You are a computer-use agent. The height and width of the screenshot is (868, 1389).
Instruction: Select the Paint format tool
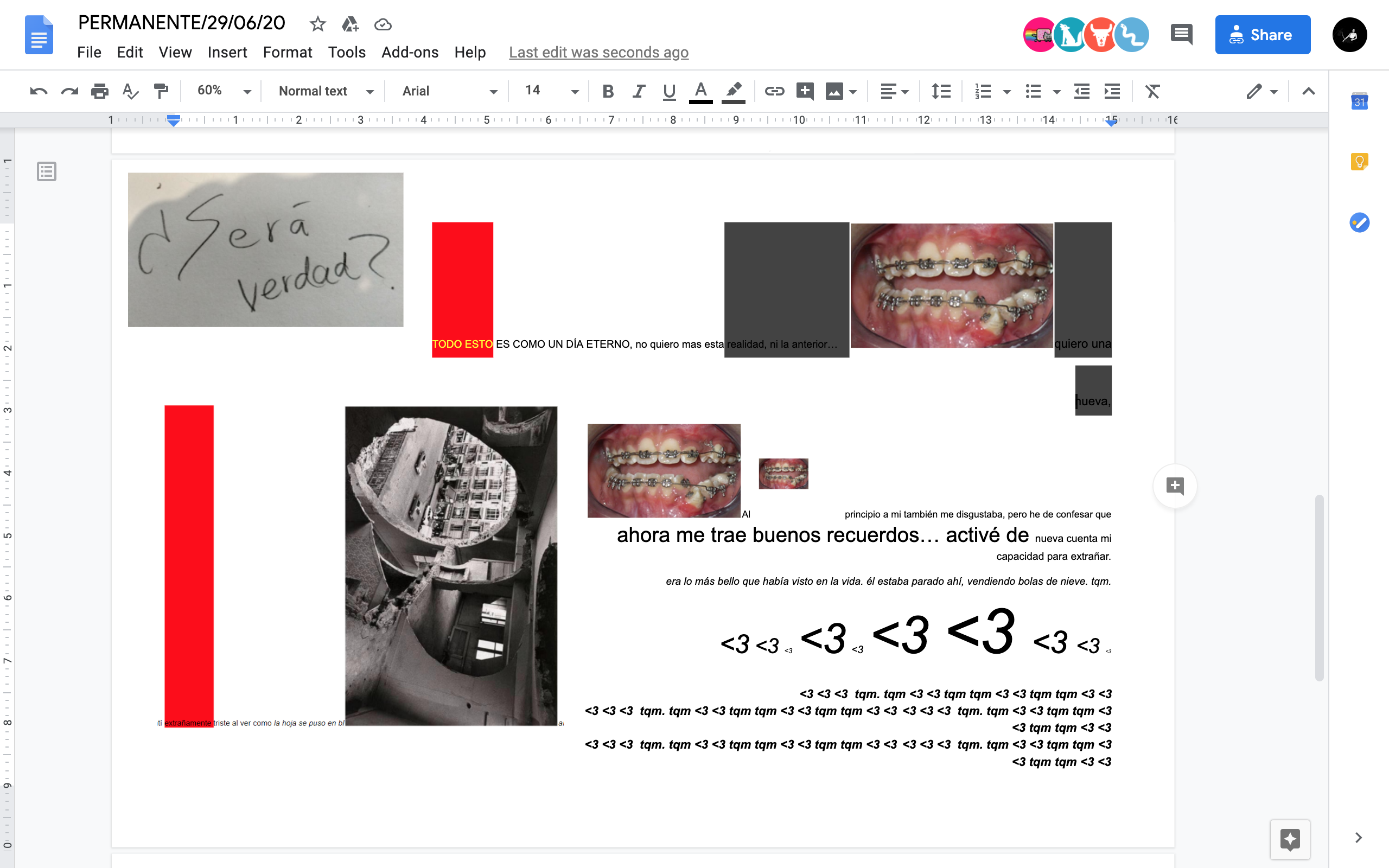tap(161, 91)
